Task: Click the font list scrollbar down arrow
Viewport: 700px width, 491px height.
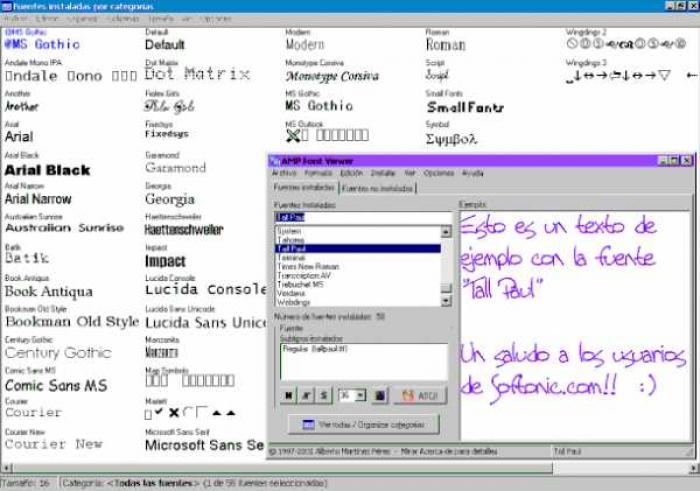Action: (x=446, y=301)
